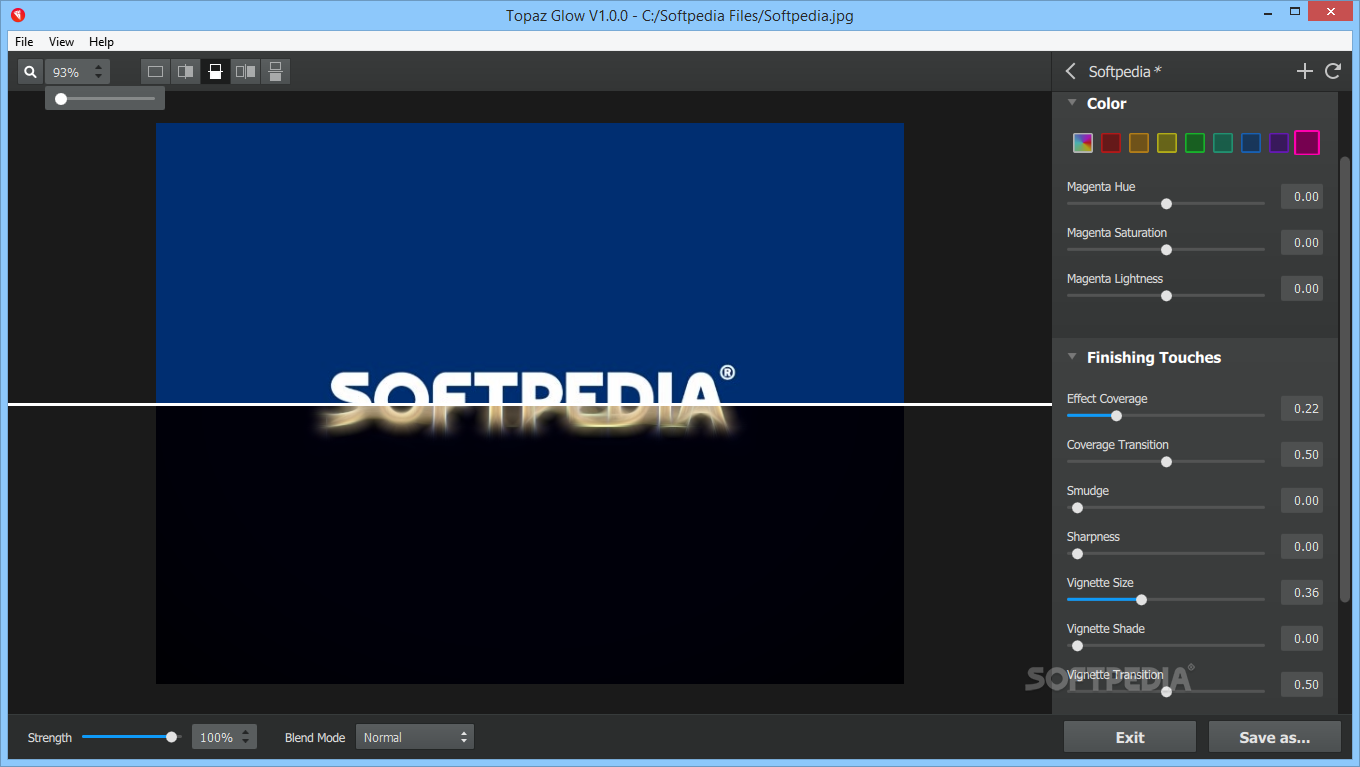Viewport: 1360px width, 767px height.
Task: Click the Smudge value field
Action: (1302, 501)
